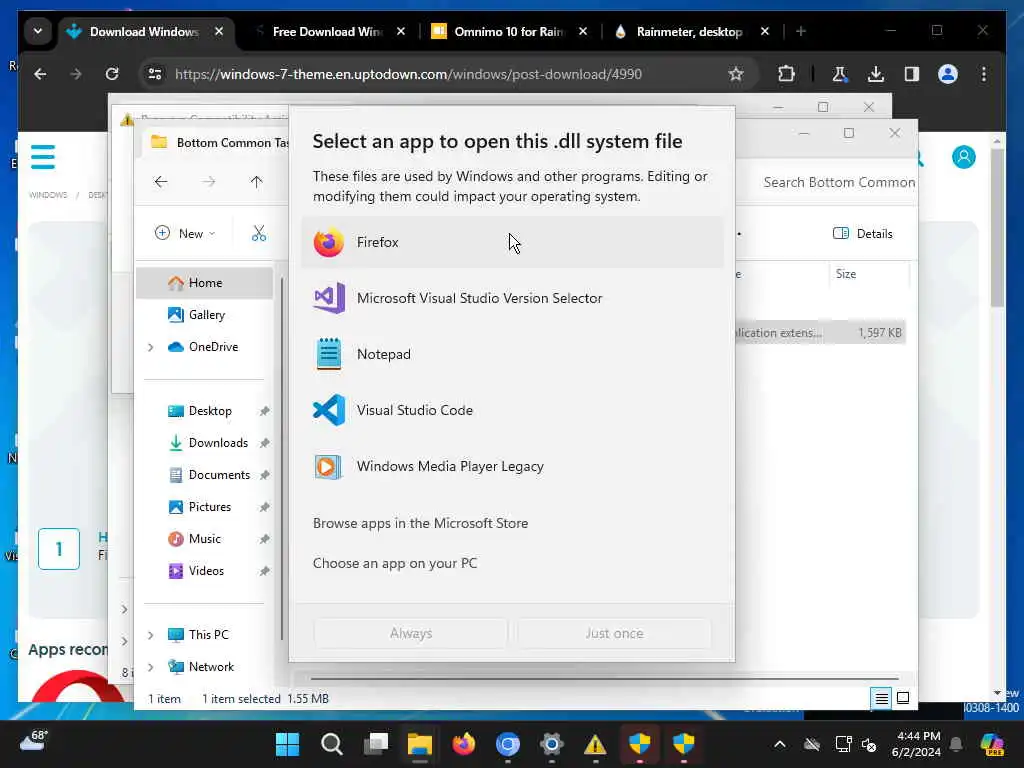The width and height of the screenshot is (1024, 768).
Task: Open the tab search dropdown
Action: tap(38, 31)
